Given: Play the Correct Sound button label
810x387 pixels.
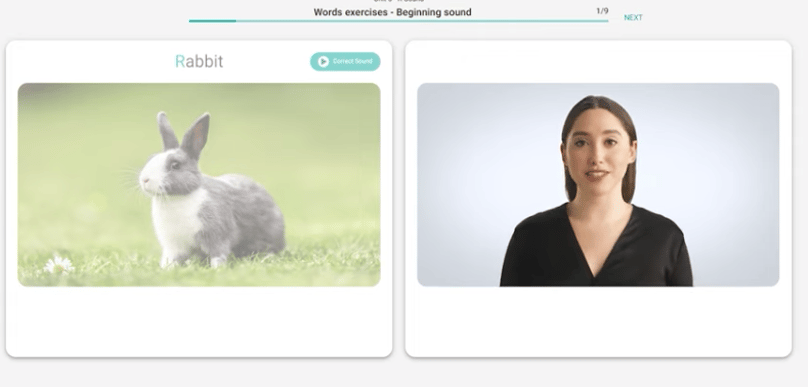Looking at the screenshot, I should [x=352, y=61].
